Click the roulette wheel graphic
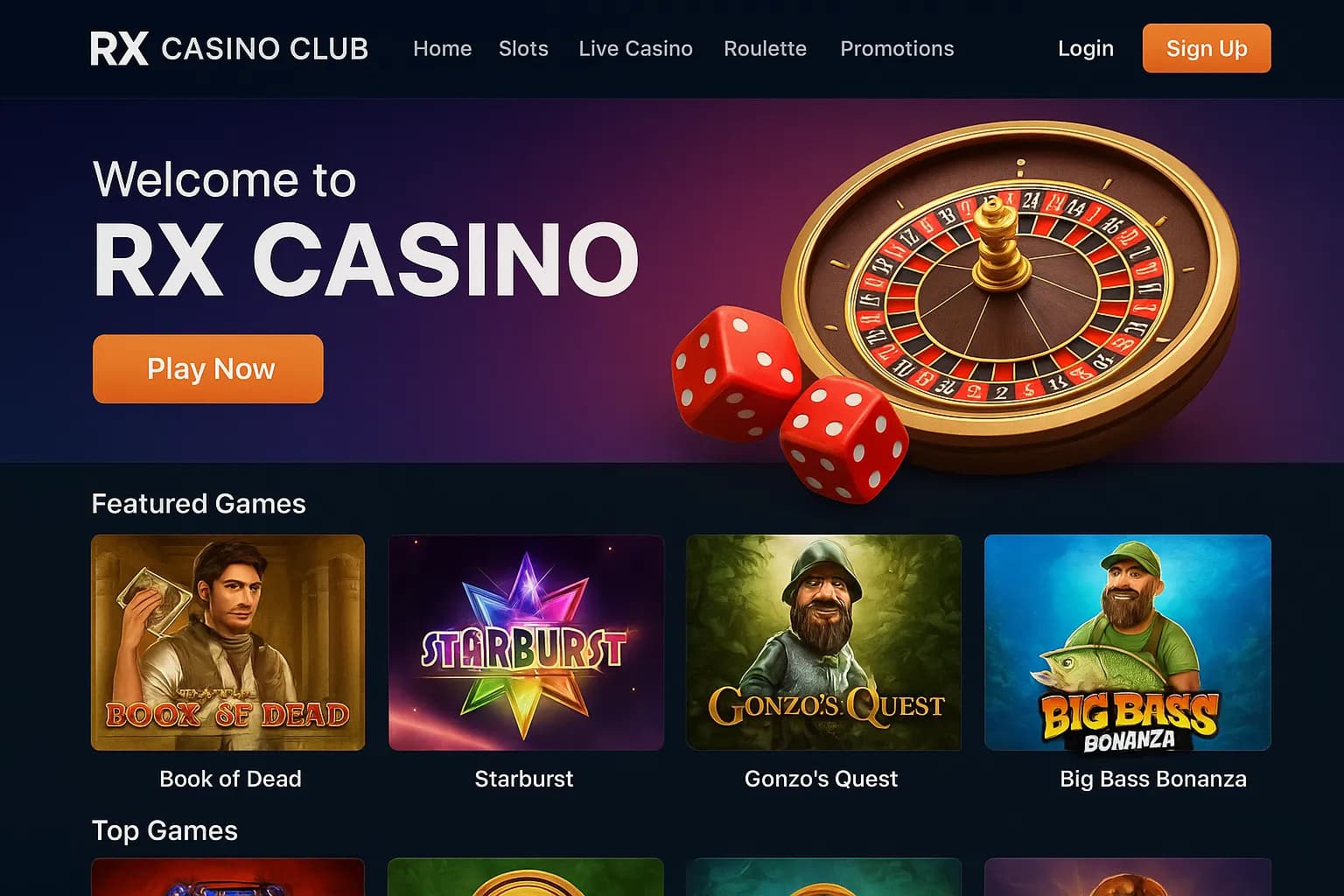 (1011, 293)
